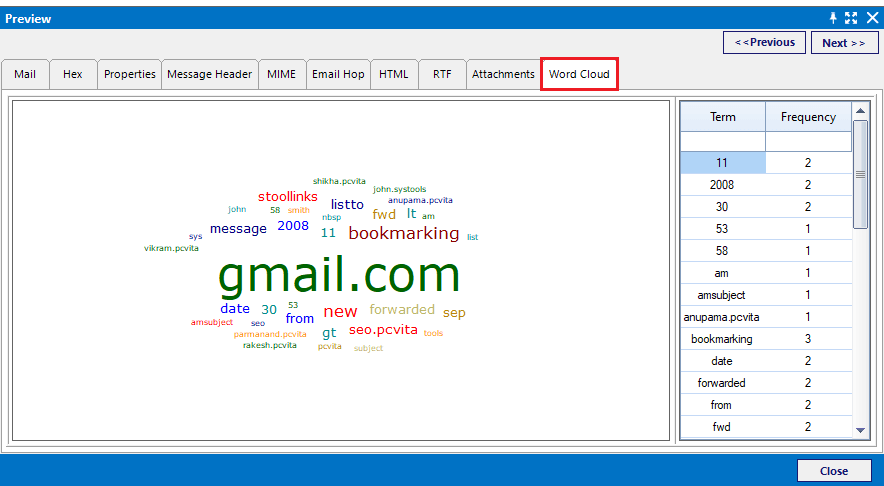The image size is (884, 486).
Task: Maximize the Preview panel with fullscreen icon
Action: coord(851,18)
